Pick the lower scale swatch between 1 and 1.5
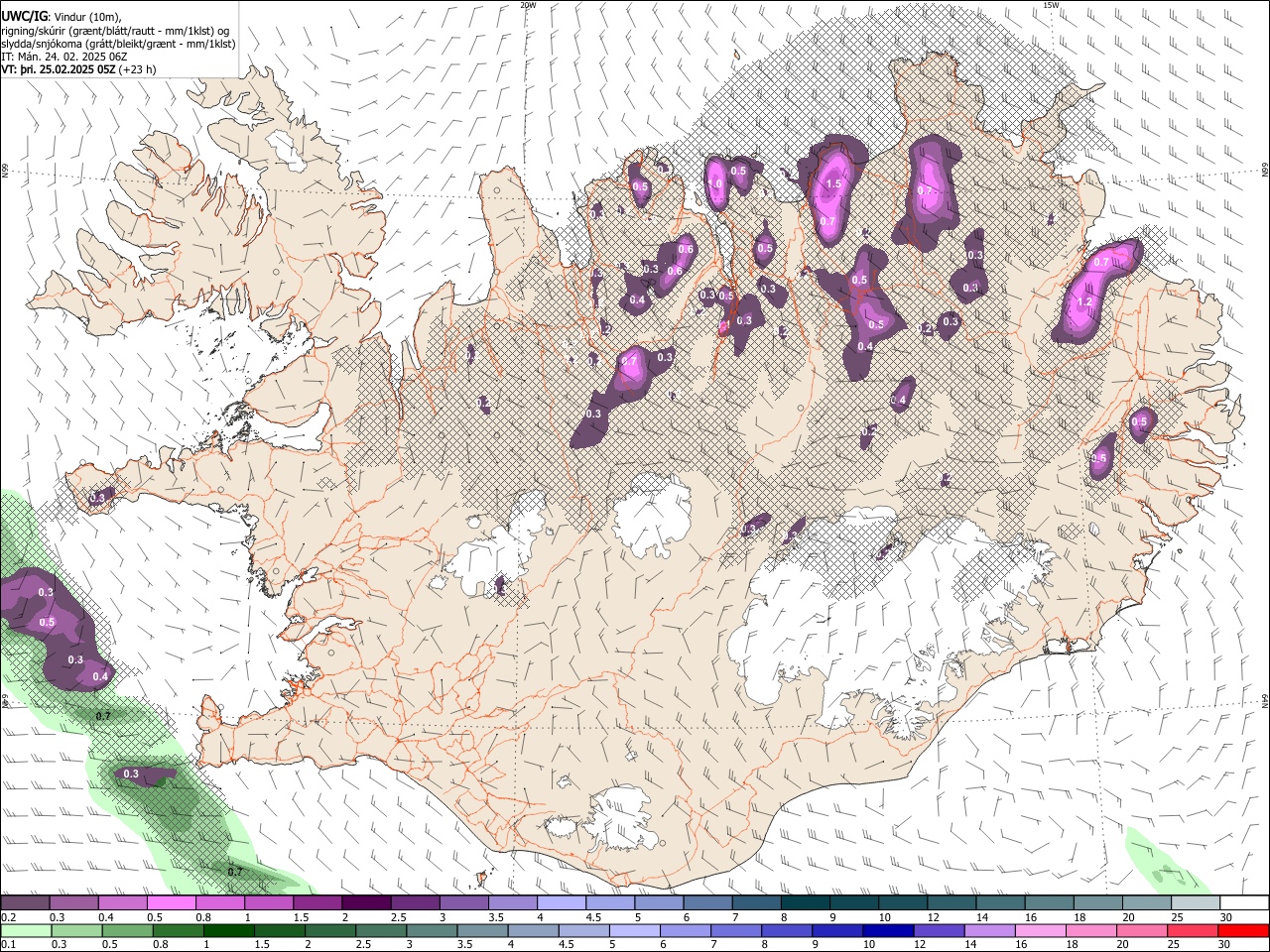1270x952 pixels. coord(228,930)
